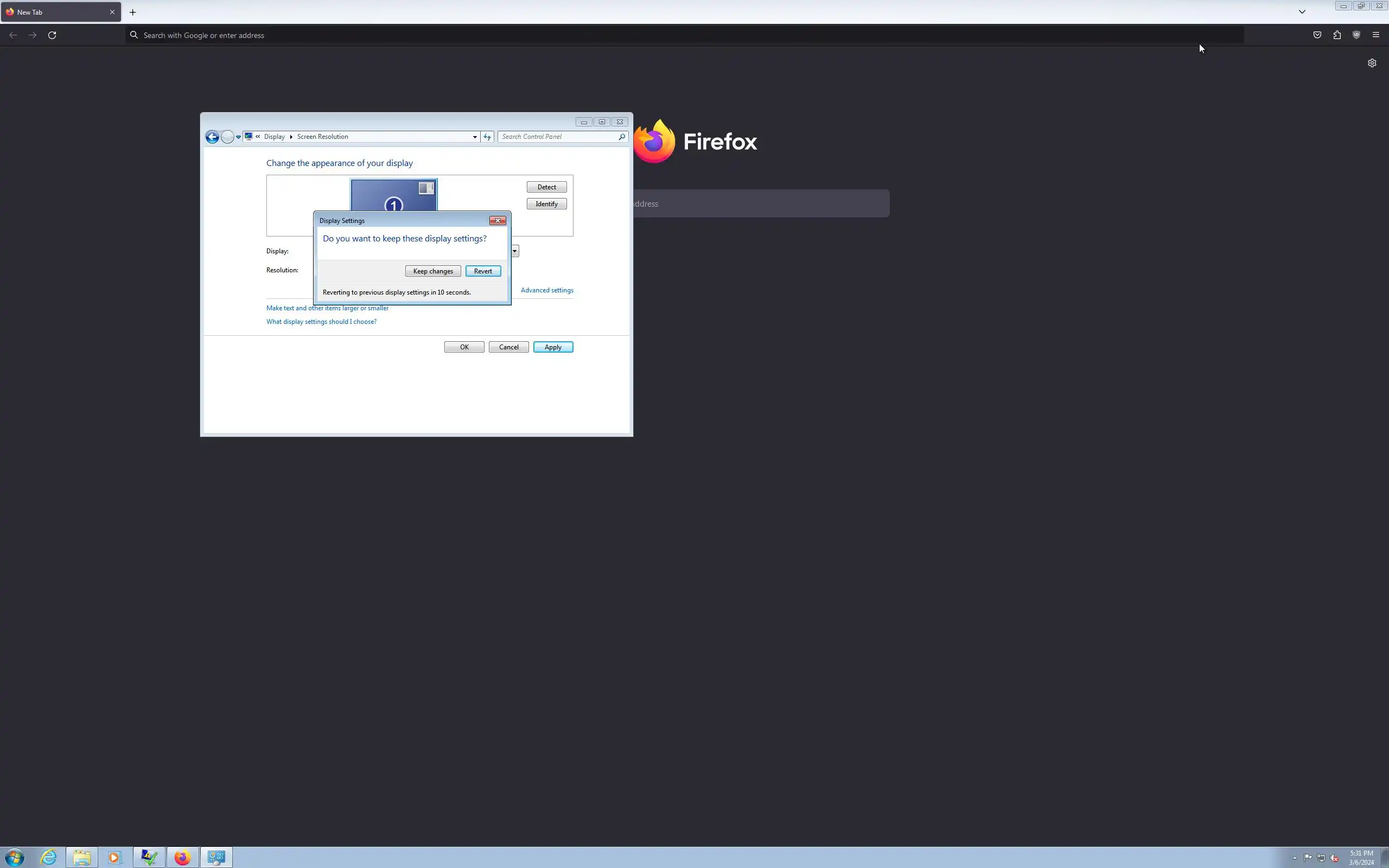Open Save to Pocket icon
Viewport: 1389px width, 868px height.
coord(1317,35)
